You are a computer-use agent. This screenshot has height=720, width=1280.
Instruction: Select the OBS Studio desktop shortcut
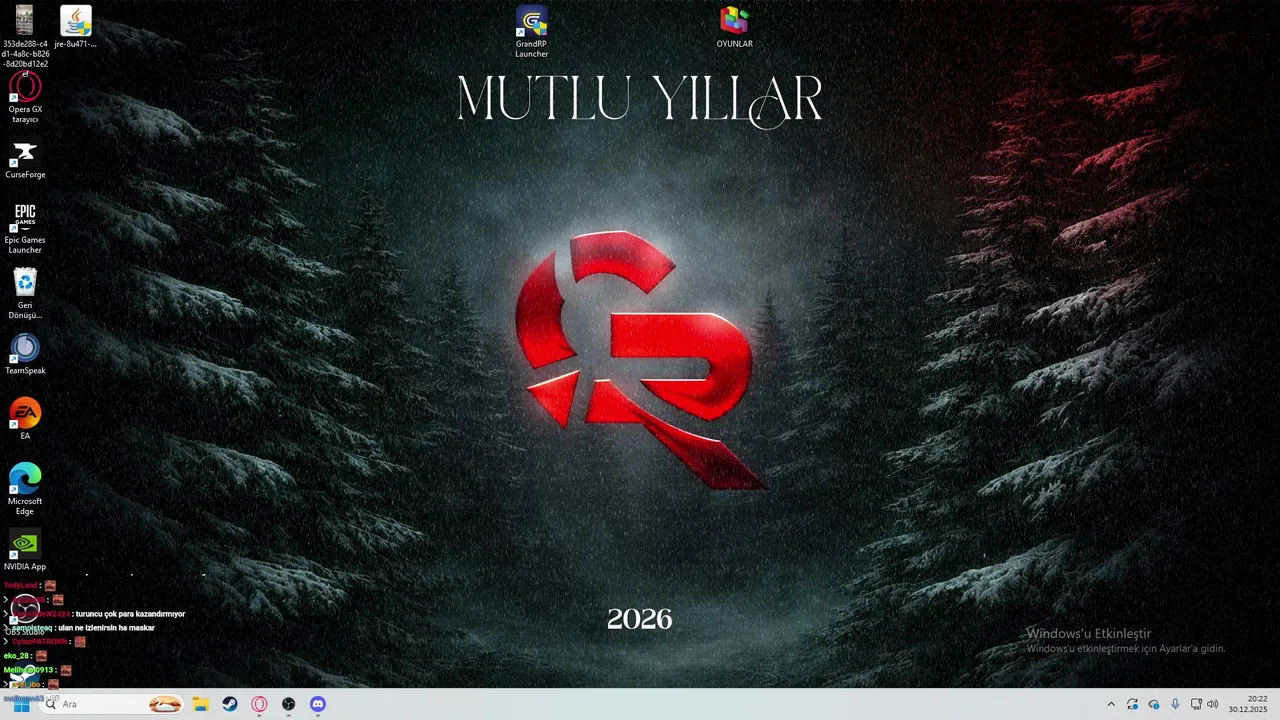pyautogui.click(x=25, y=617)
